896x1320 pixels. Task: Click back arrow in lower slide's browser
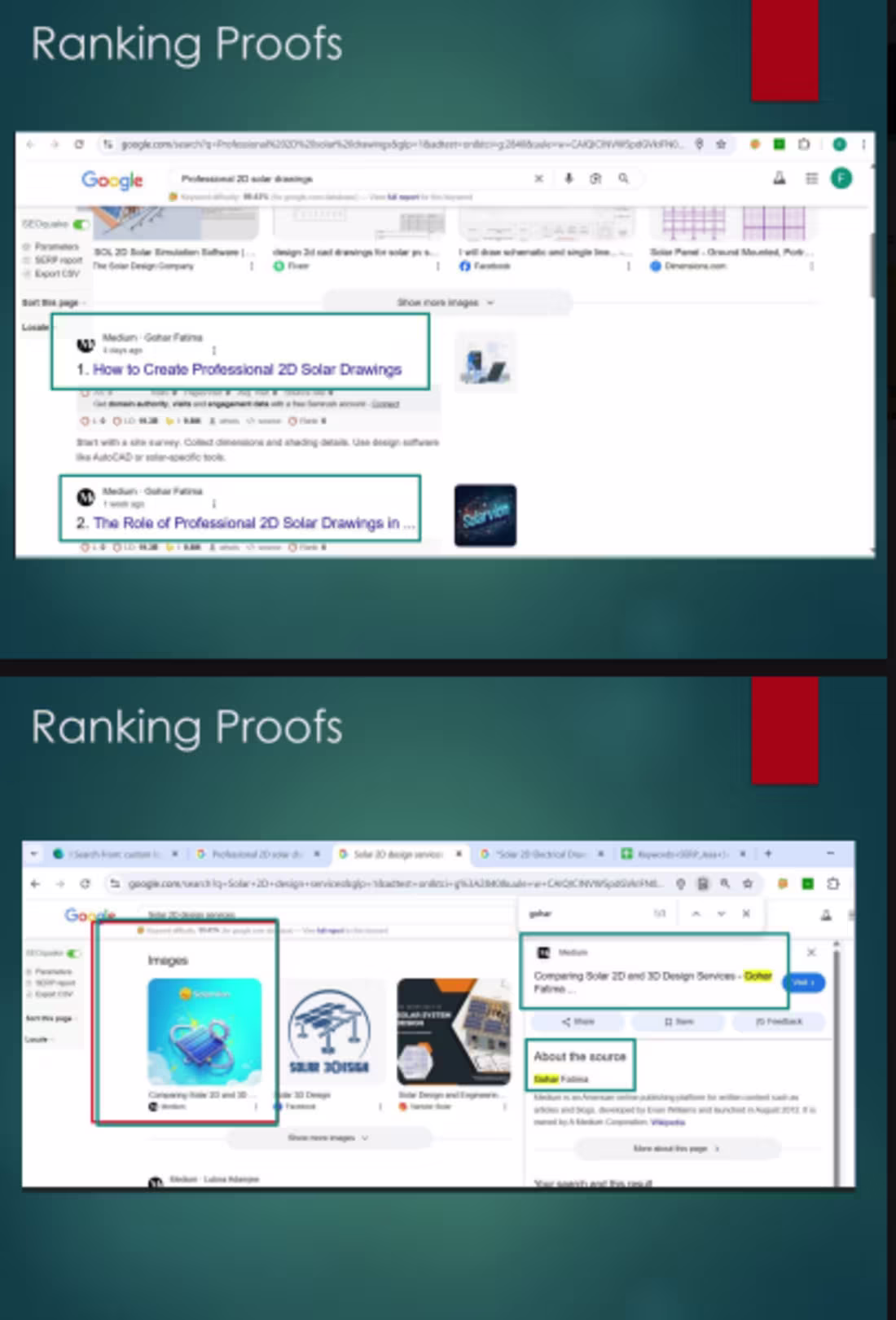[x=35, y=883]
